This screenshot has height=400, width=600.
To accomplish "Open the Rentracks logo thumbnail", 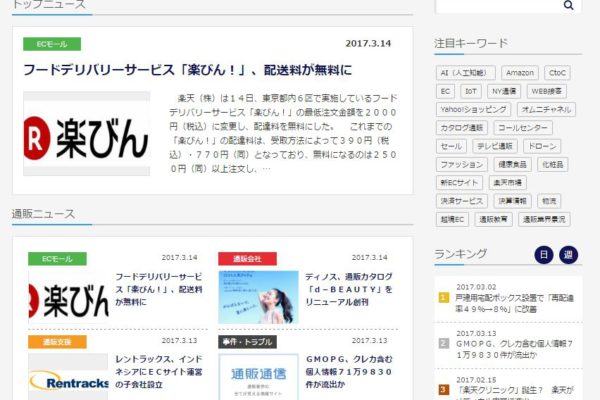I will click(x=68, y=377).
